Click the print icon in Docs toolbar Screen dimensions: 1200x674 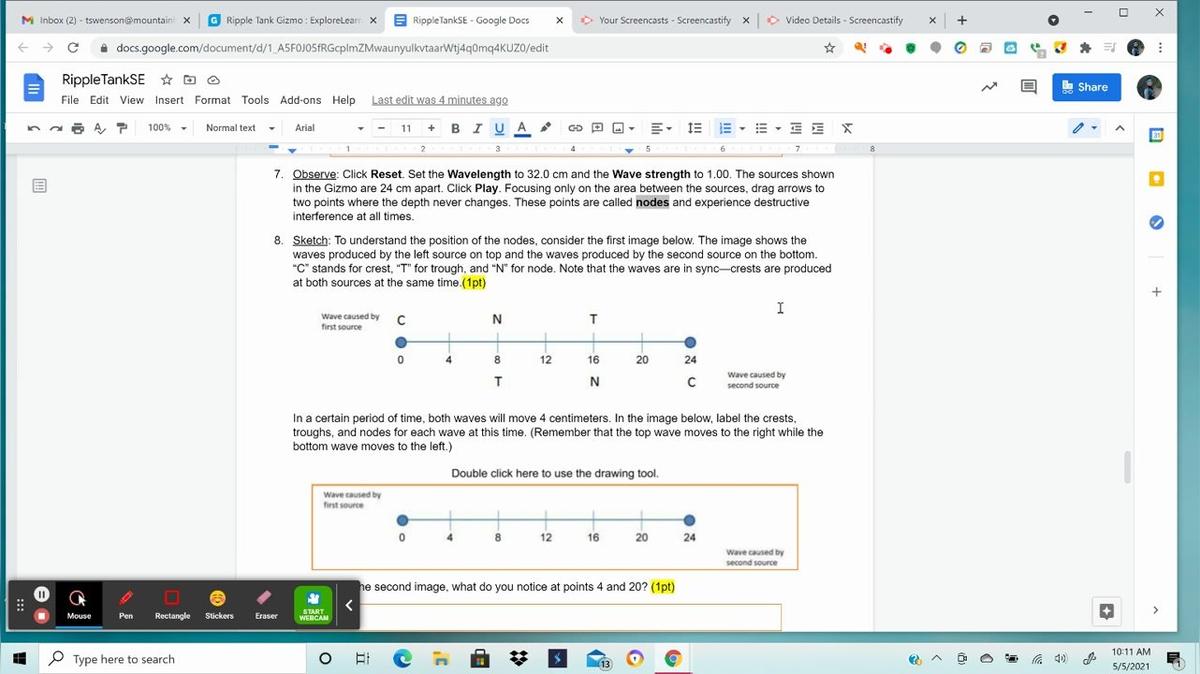click(78, 128)
